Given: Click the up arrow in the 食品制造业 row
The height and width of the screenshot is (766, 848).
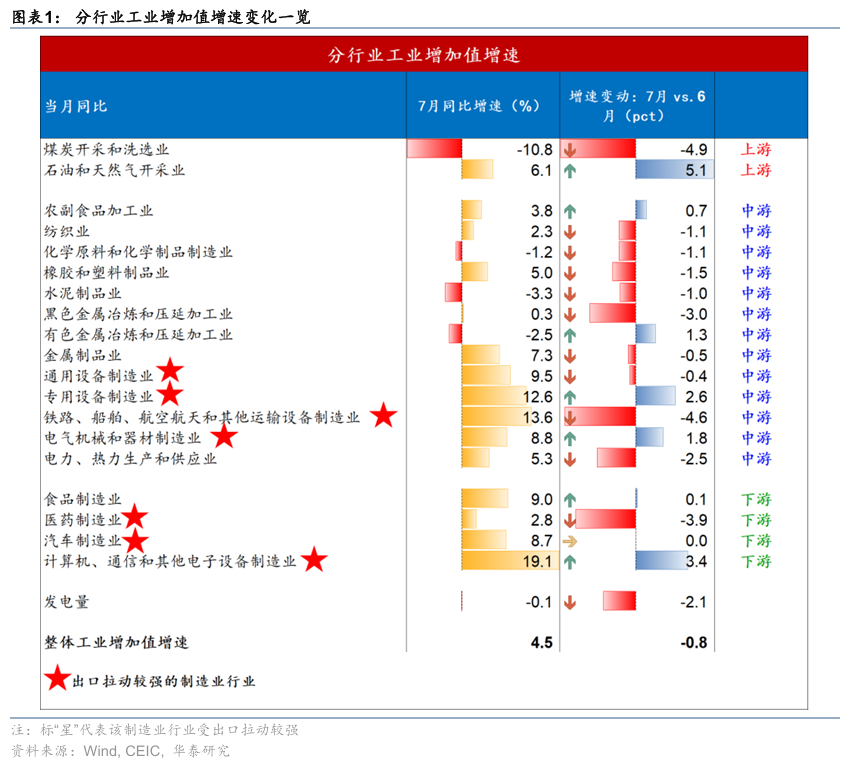Looking at the screenshot, I should 569,500.
